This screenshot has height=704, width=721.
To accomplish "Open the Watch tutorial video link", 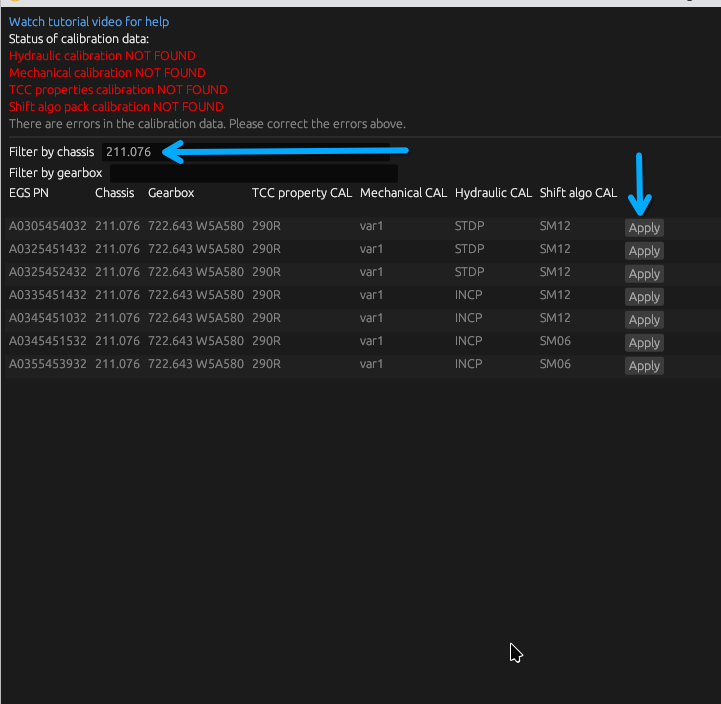I will tap(88, 21).
